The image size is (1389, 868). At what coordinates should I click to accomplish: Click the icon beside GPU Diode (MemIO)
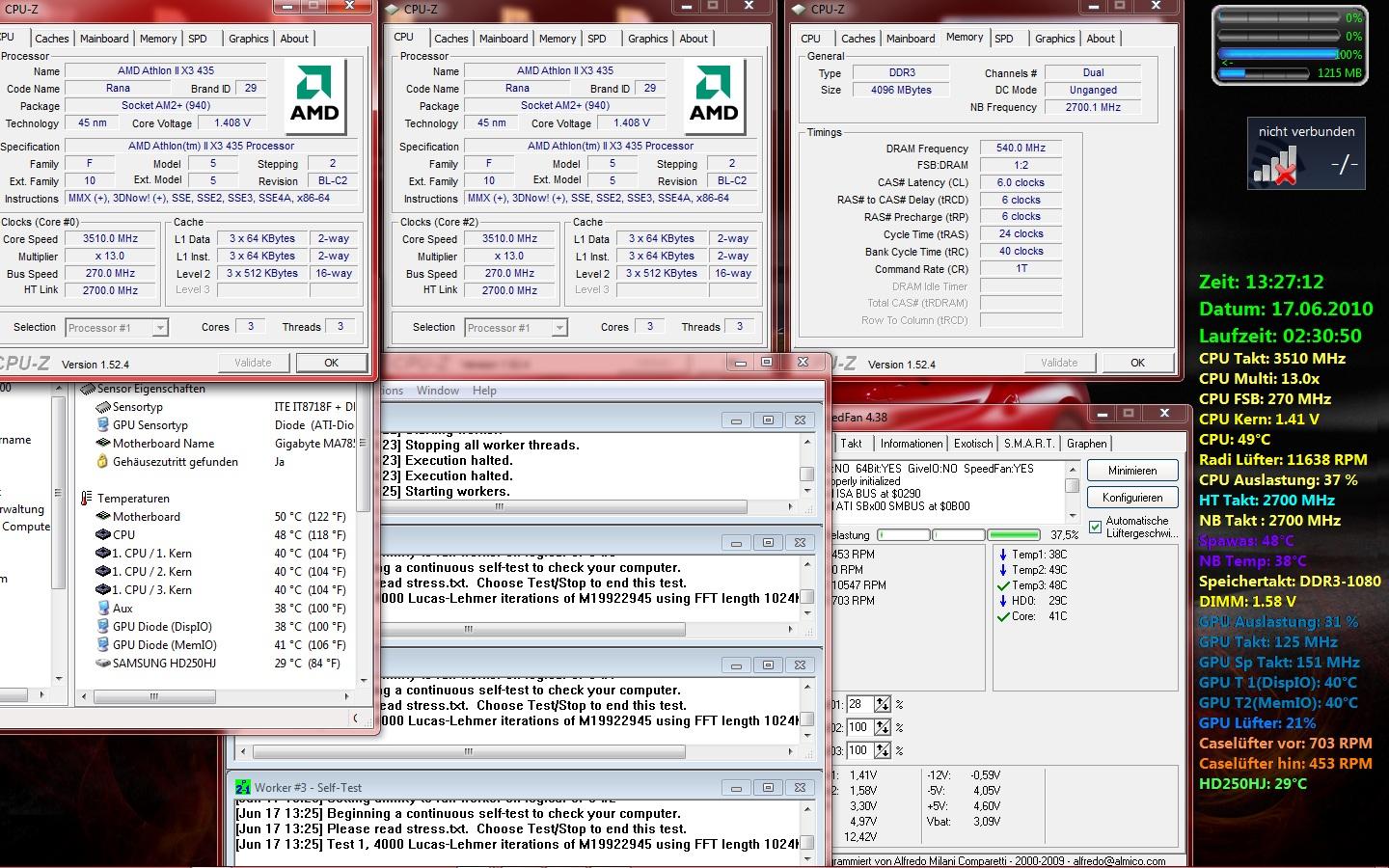(103, 645)
